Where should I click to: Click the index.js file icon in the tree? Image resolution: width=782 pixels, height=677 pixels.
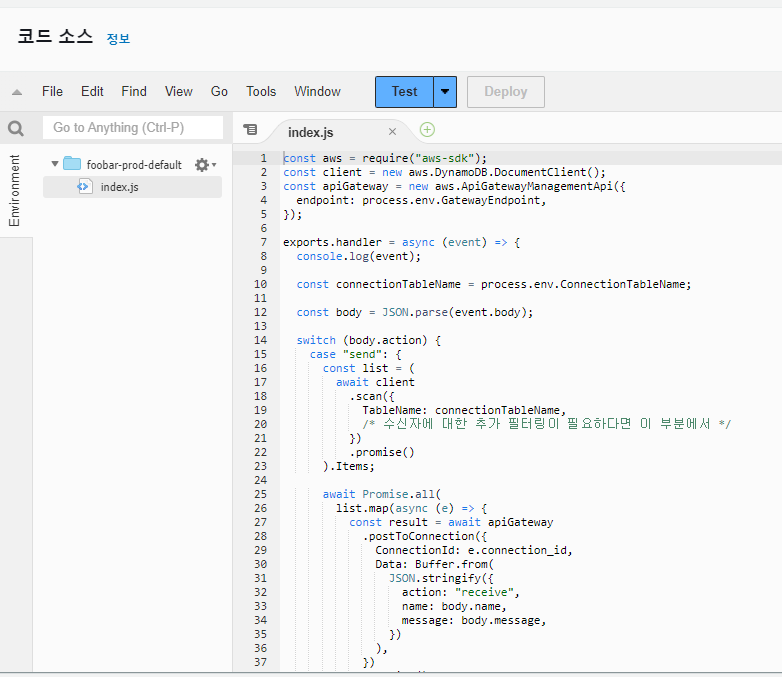tap(85, 187)
